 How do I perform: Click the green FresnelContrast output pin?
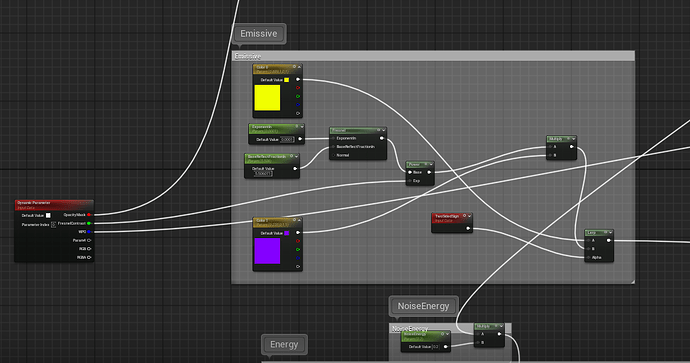[x=89, y=224]
